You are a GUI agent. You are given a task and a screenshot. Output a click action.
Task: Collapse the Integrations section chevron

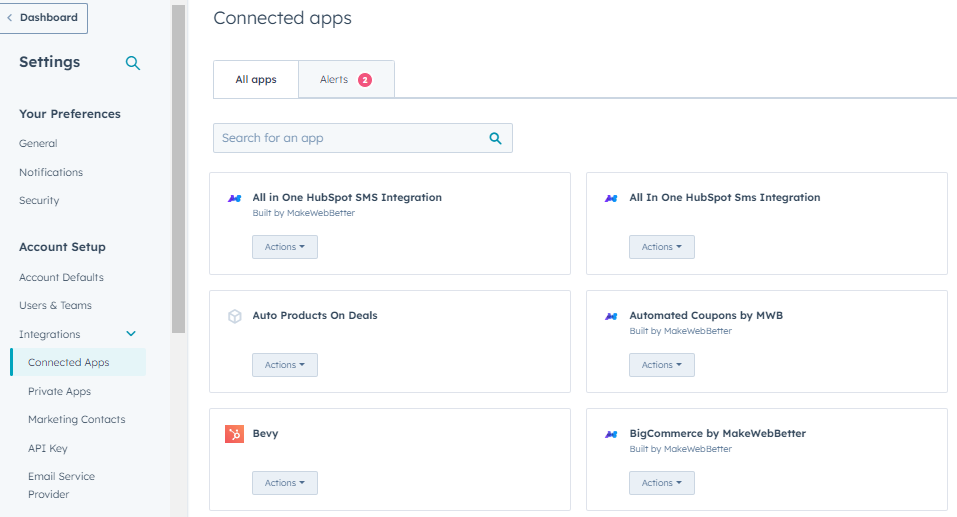coord(130,334)
